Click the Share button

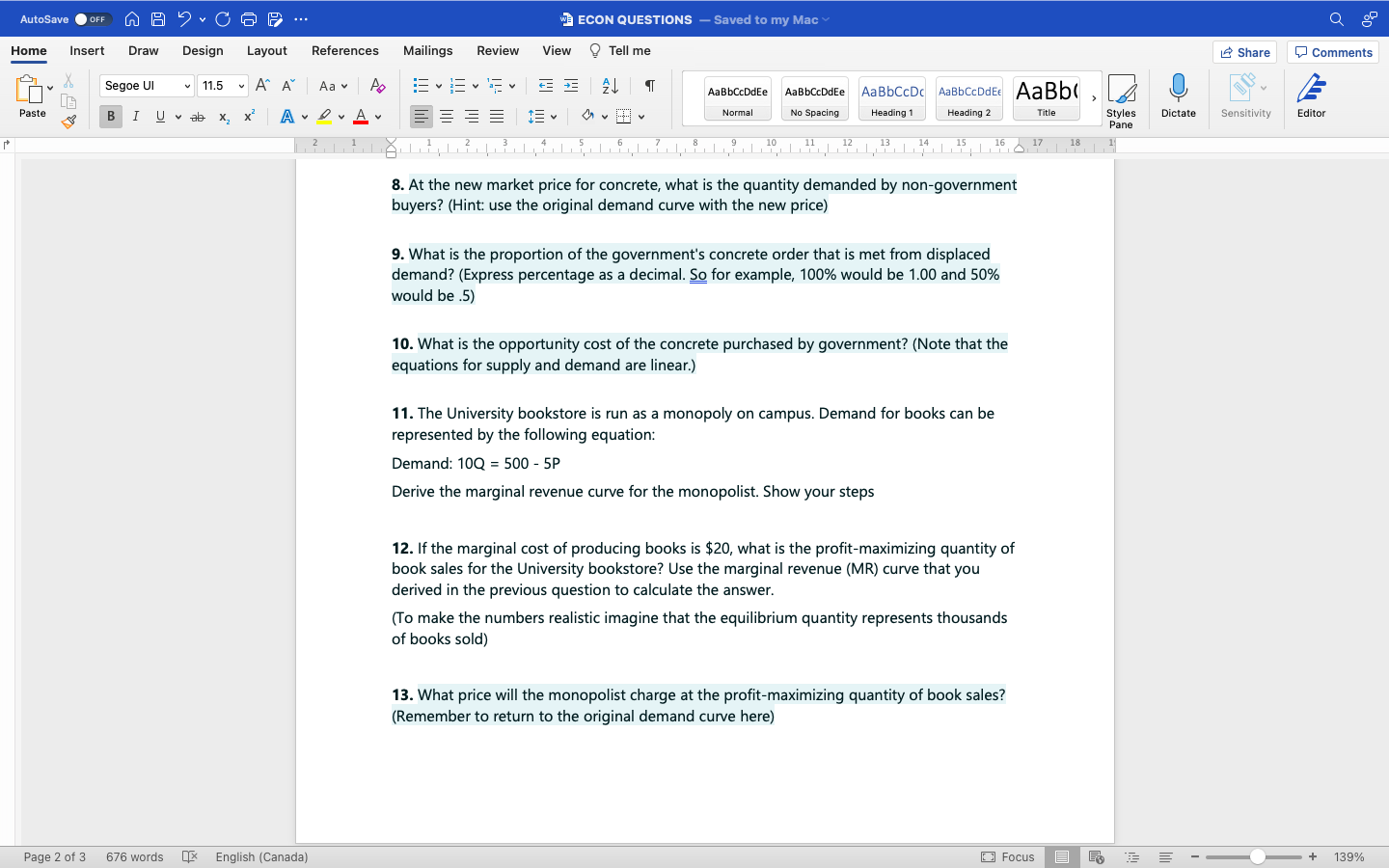coord(1244,52)
